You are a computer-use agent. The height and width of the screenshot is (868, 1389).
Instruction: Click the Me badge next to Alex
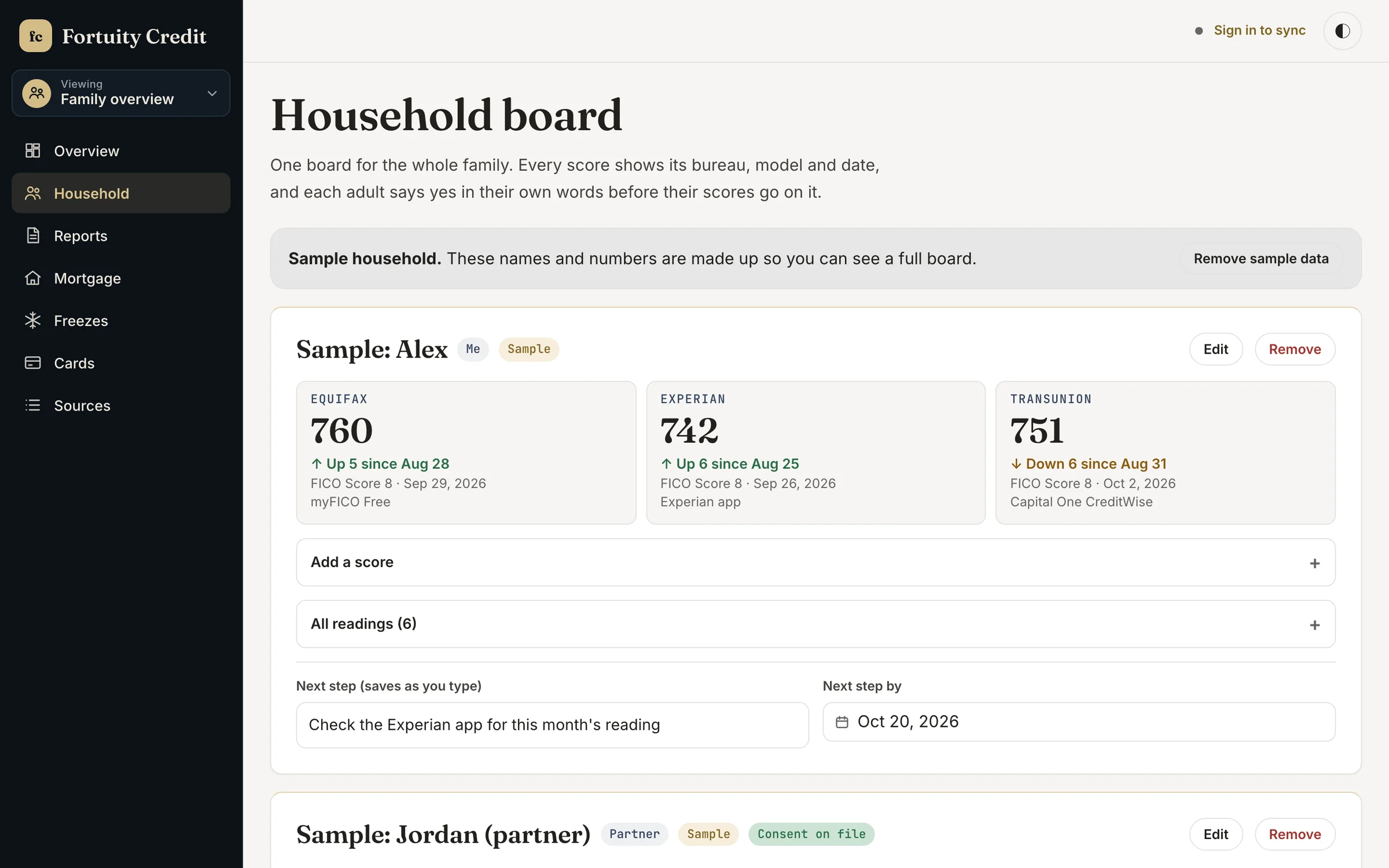click(473, 349)
